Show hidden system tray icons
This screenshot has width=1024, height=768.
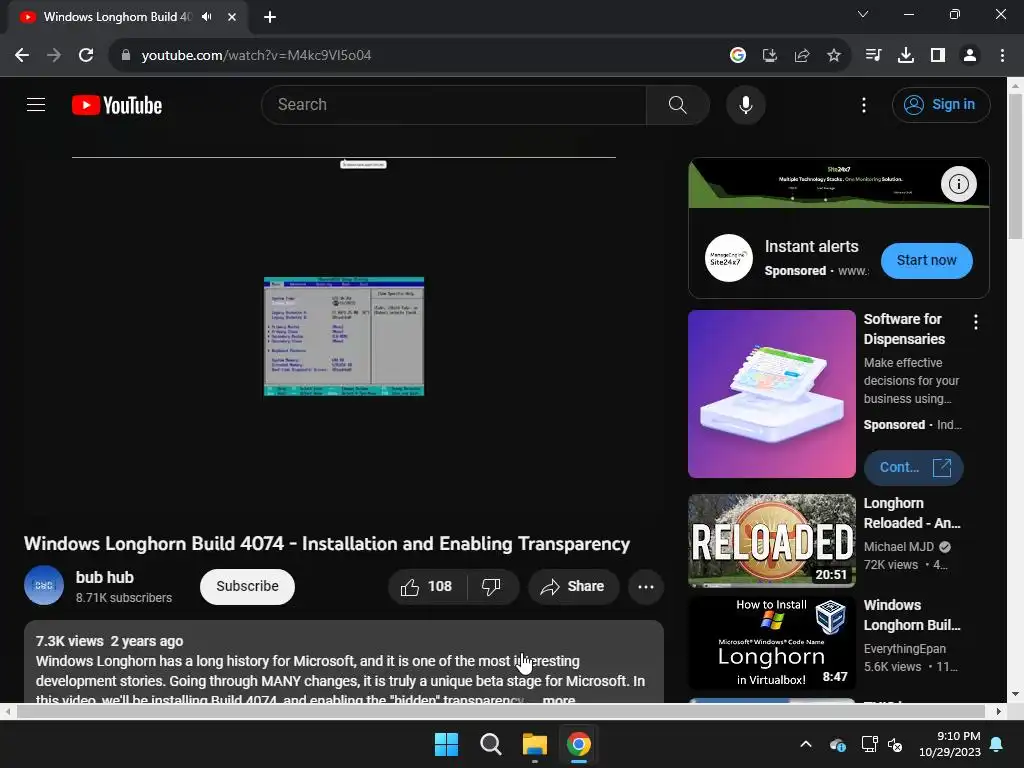[806, 744]
